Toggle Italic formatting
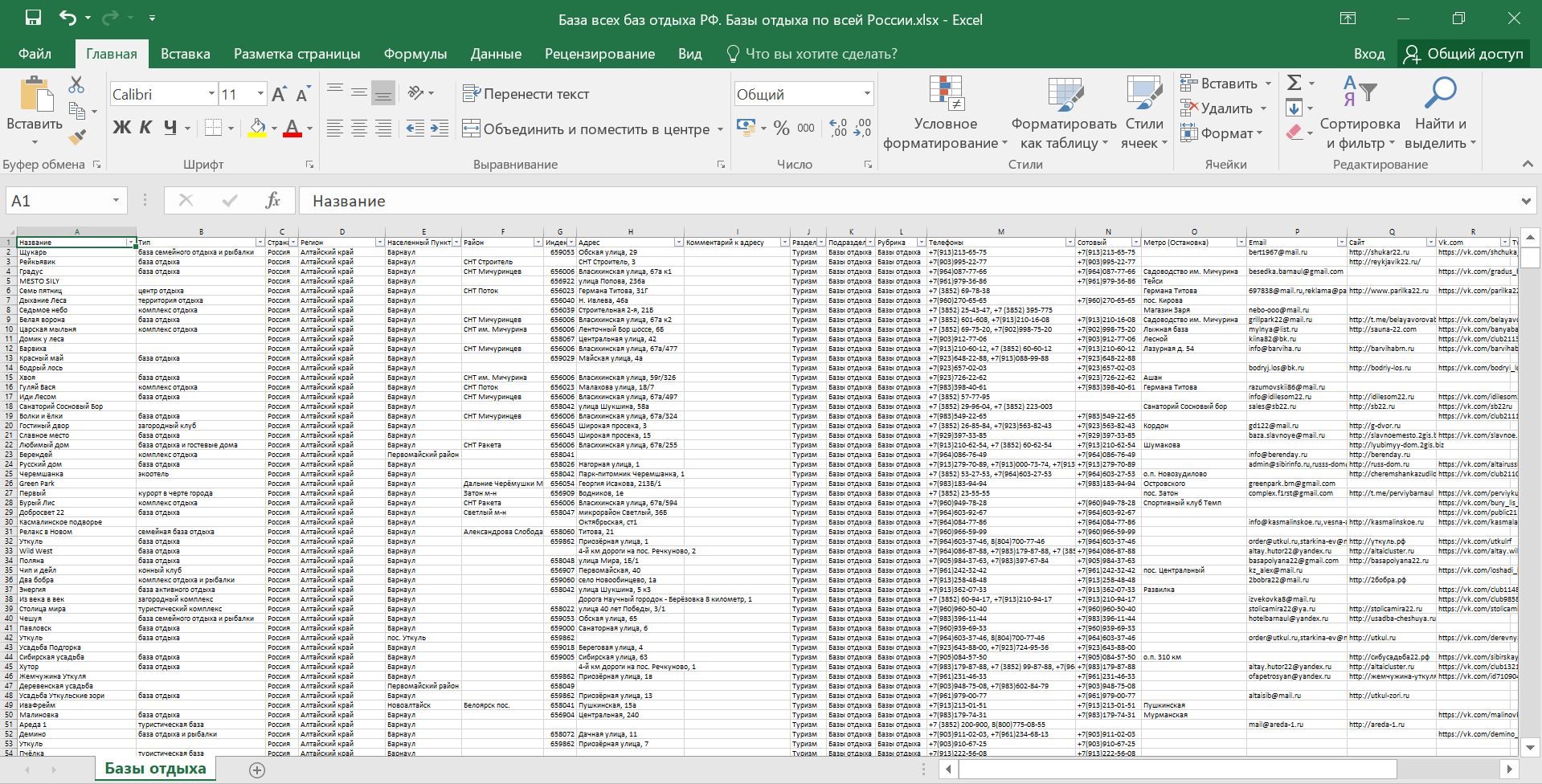This screenshot has width=1542, height=784. (x=145, y=128)
